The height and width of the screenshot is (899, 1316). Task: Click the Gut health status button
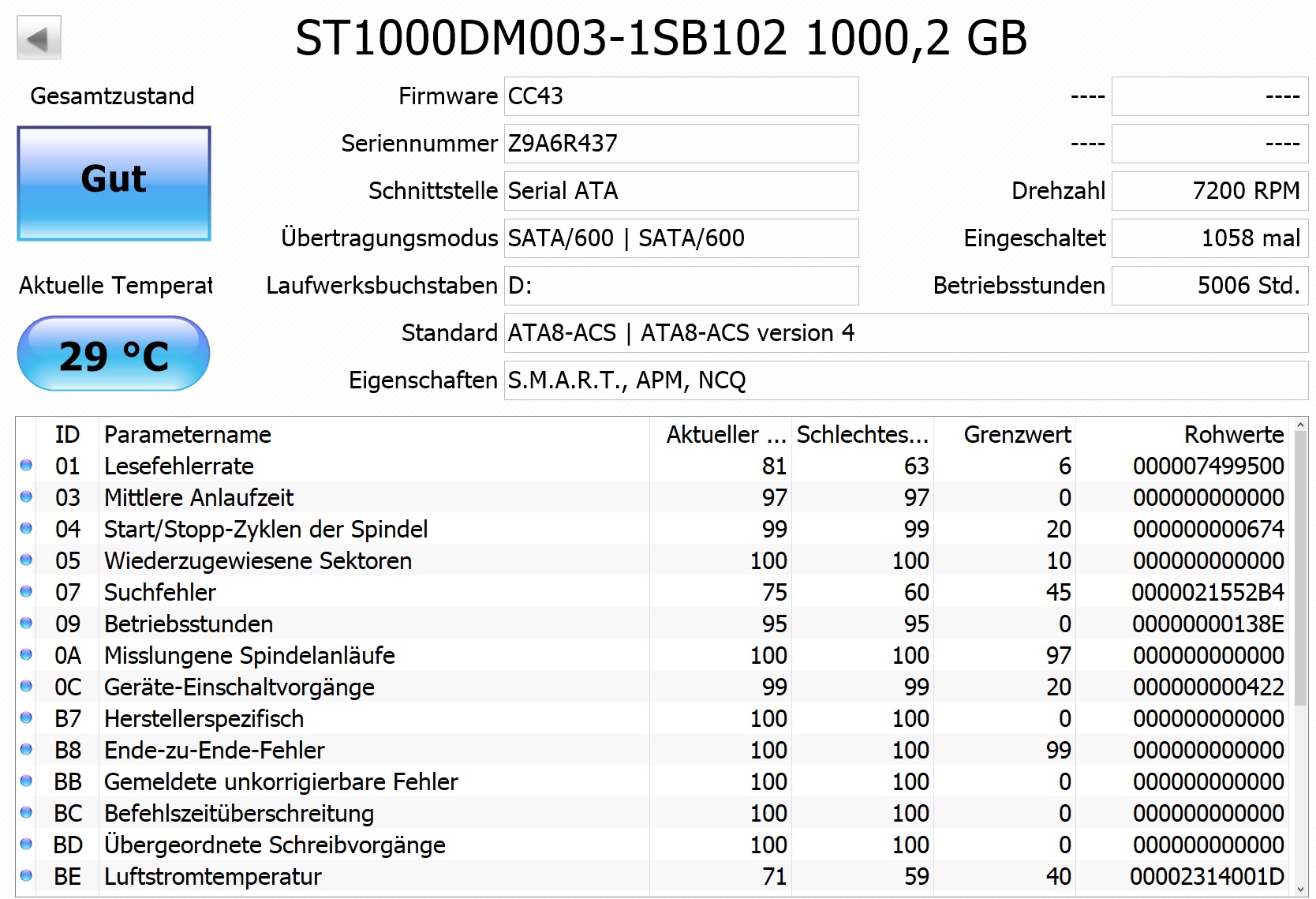click(114, 183)
